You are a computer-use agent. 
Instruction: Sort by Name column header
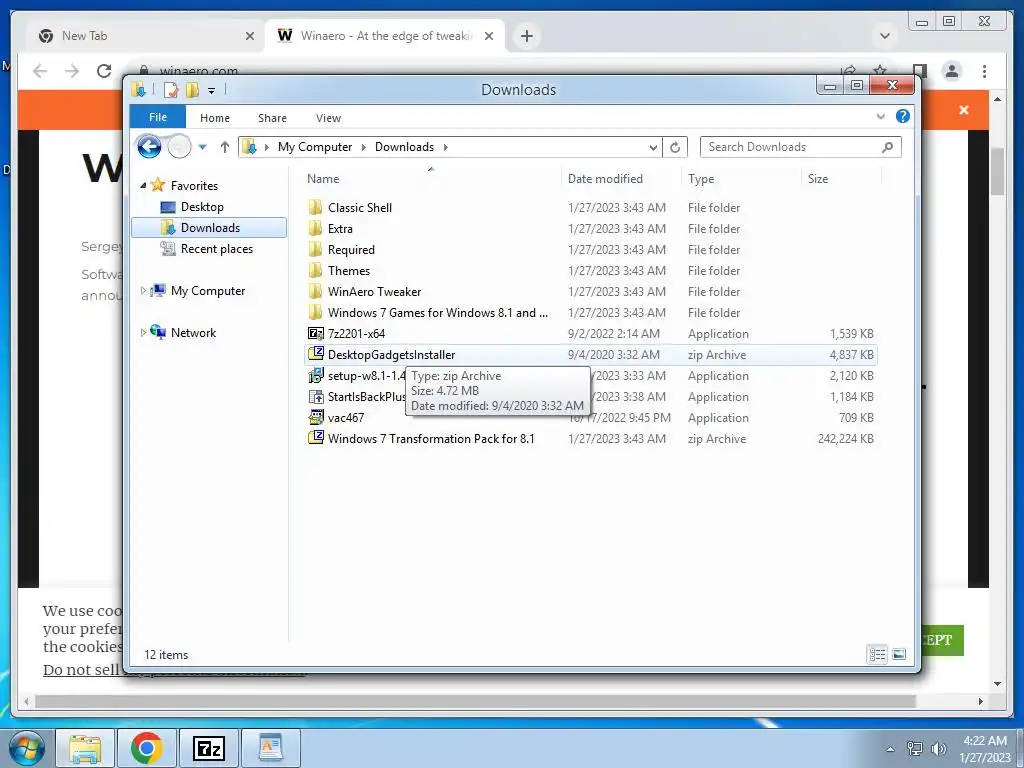pos(431,178)
